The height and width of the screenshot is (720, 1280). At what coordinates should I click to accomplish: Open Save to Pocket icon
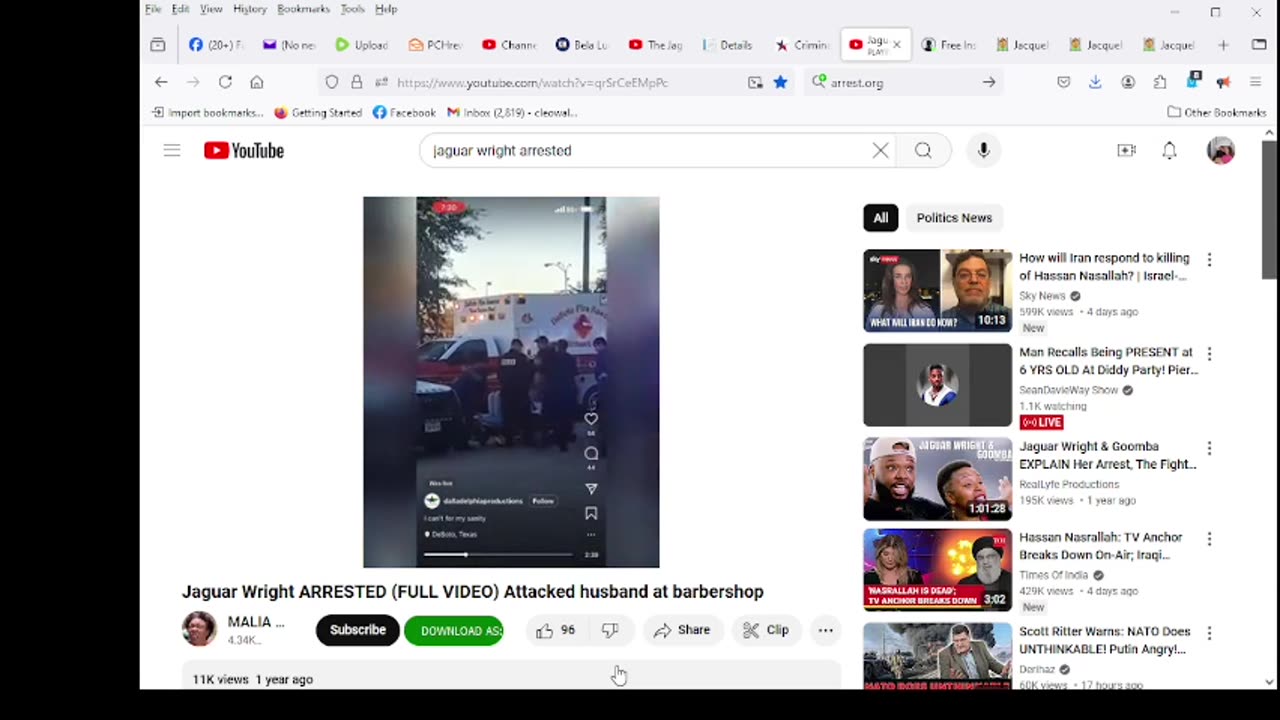click(x=1064, y=82)
